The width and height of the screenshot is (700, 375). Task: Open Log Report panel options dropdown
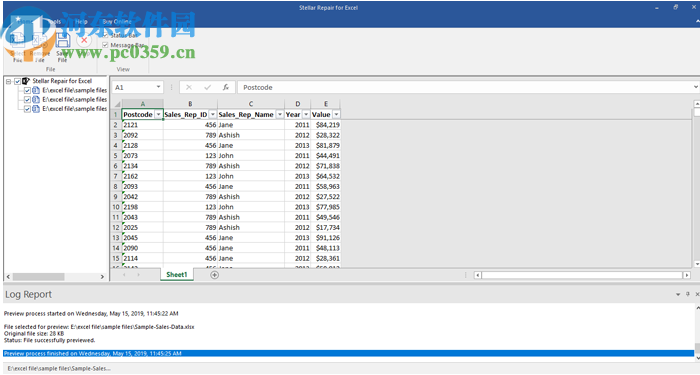[x=678, y=294]
